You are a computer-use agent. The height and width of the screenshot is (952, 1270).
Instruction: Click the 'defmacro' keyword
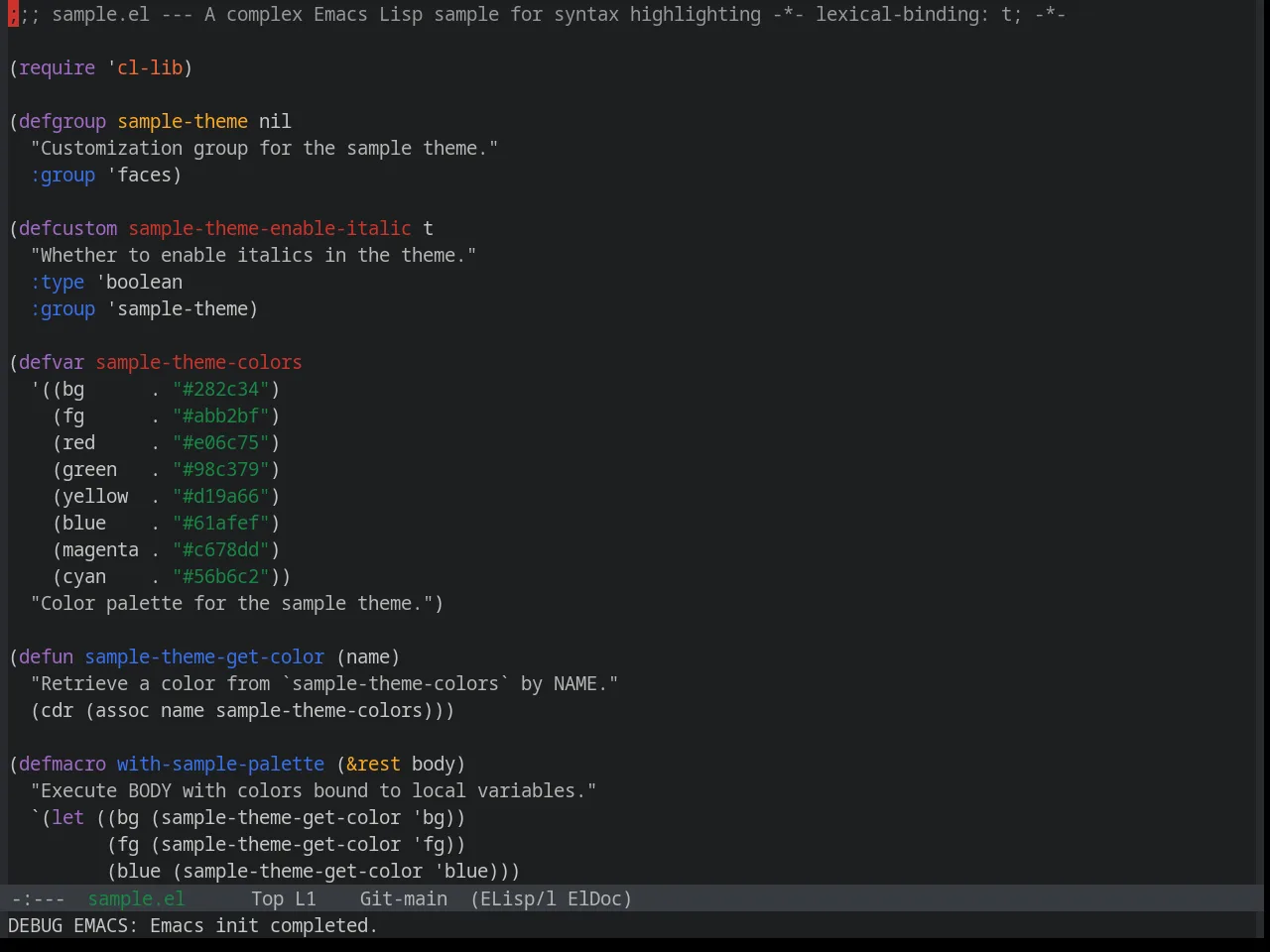63,764
